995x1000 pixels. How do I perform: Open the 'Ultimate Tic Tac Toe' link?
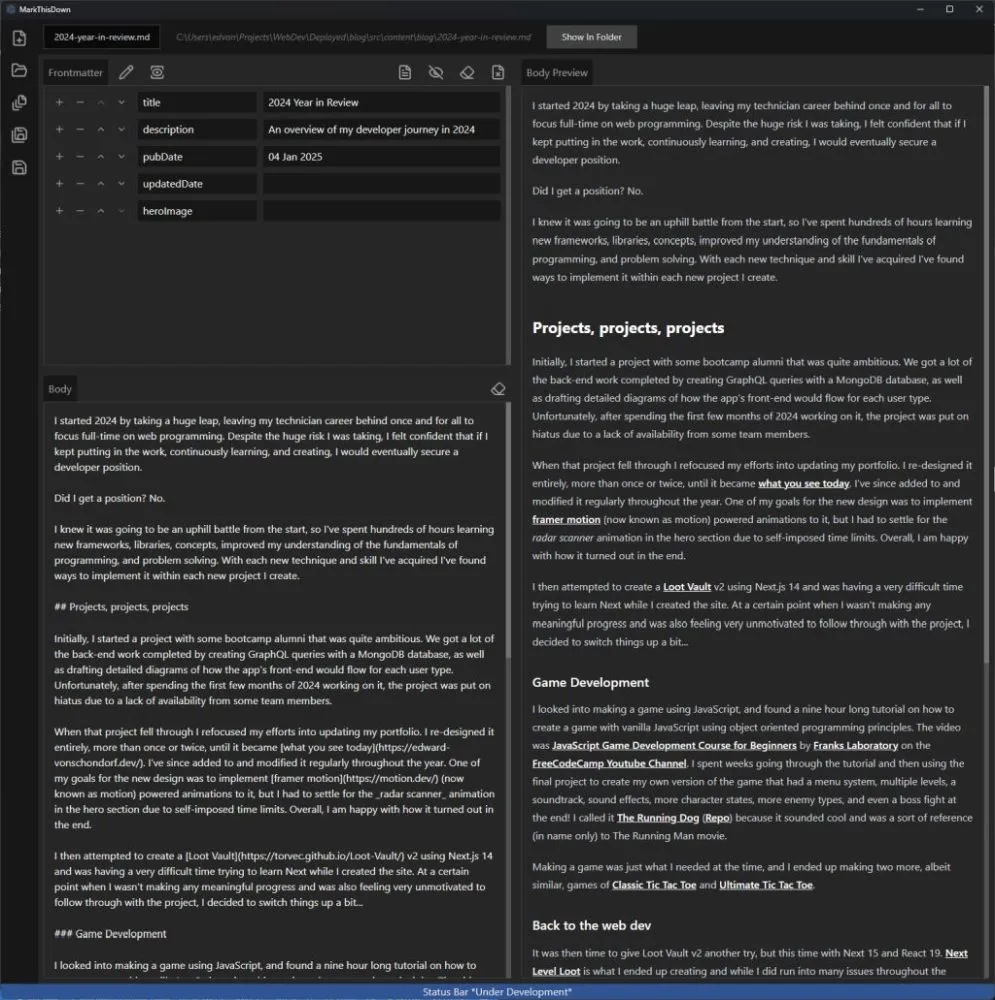[x=766, y=885]
